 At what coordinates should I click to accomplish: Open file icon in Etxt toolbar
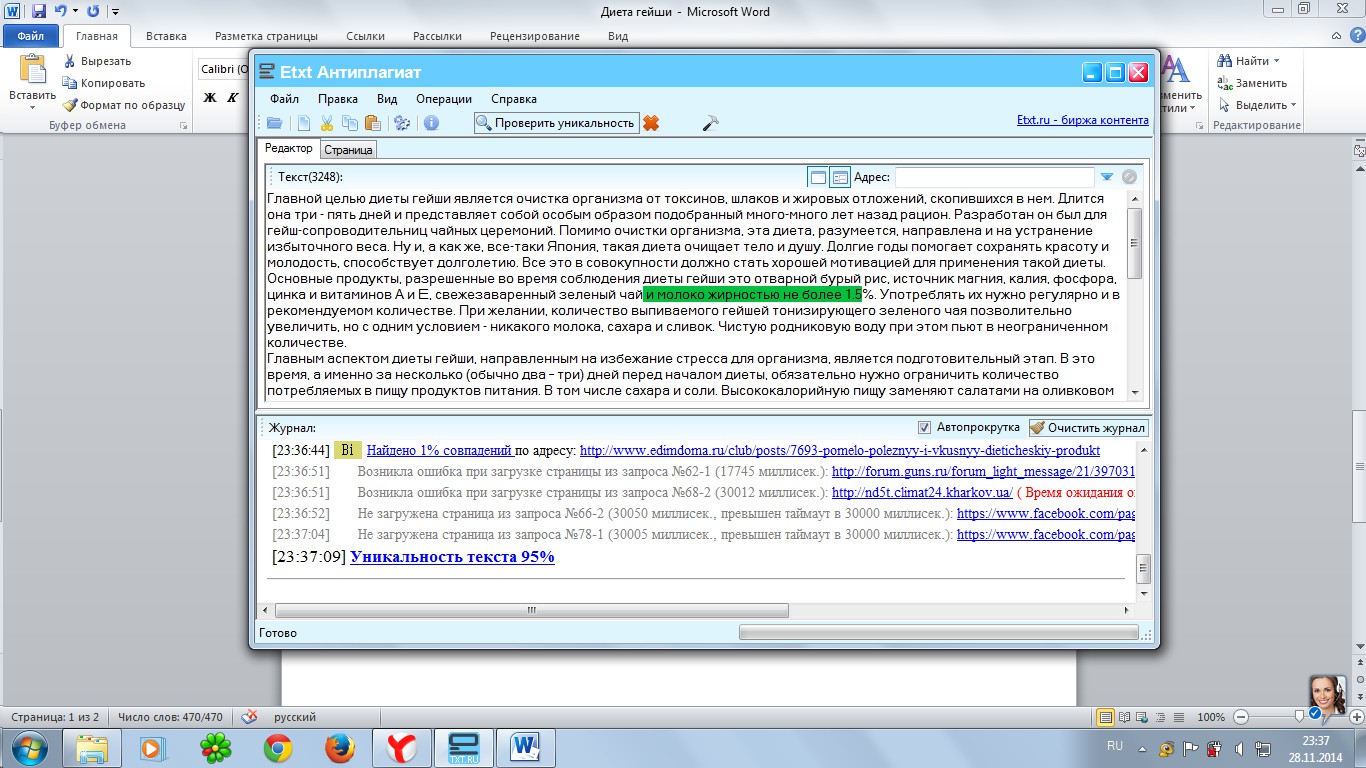click(274, 123)
